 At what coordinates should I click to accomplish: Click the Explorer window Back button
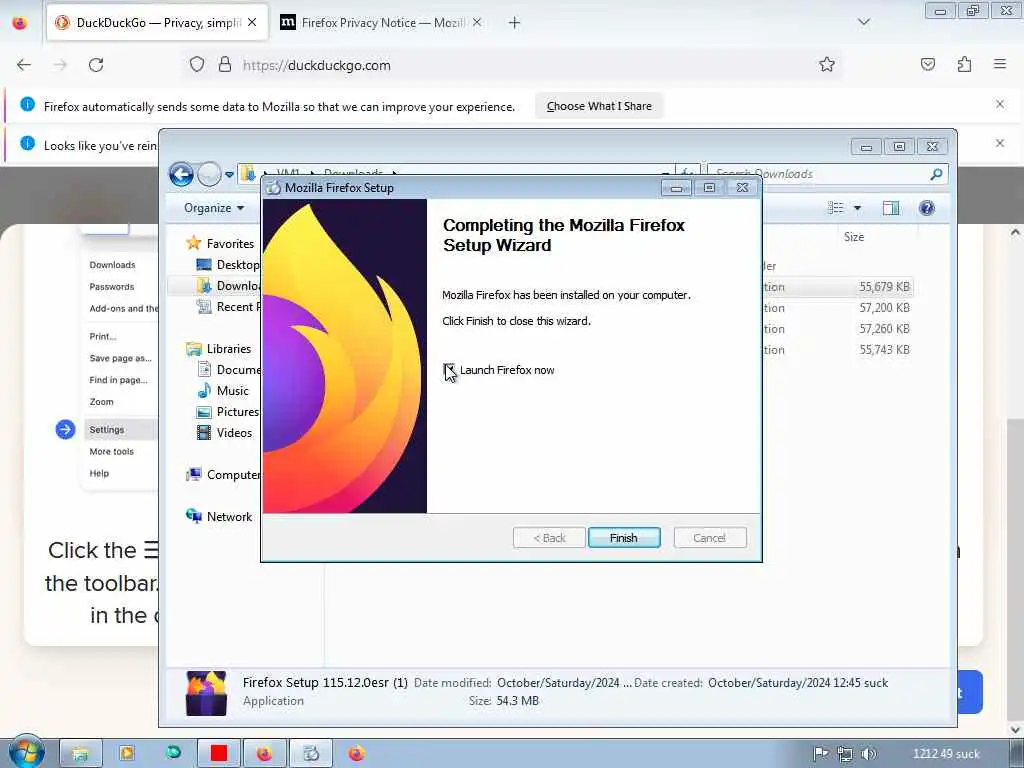(181, 174)
